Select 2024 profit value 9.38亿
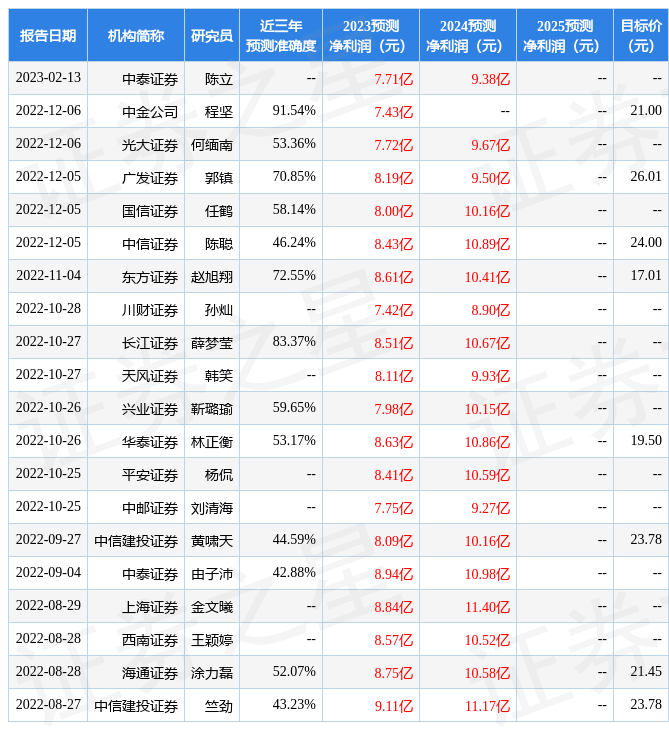The width and height of the screenshot is (669, 730). click(491, 79)
